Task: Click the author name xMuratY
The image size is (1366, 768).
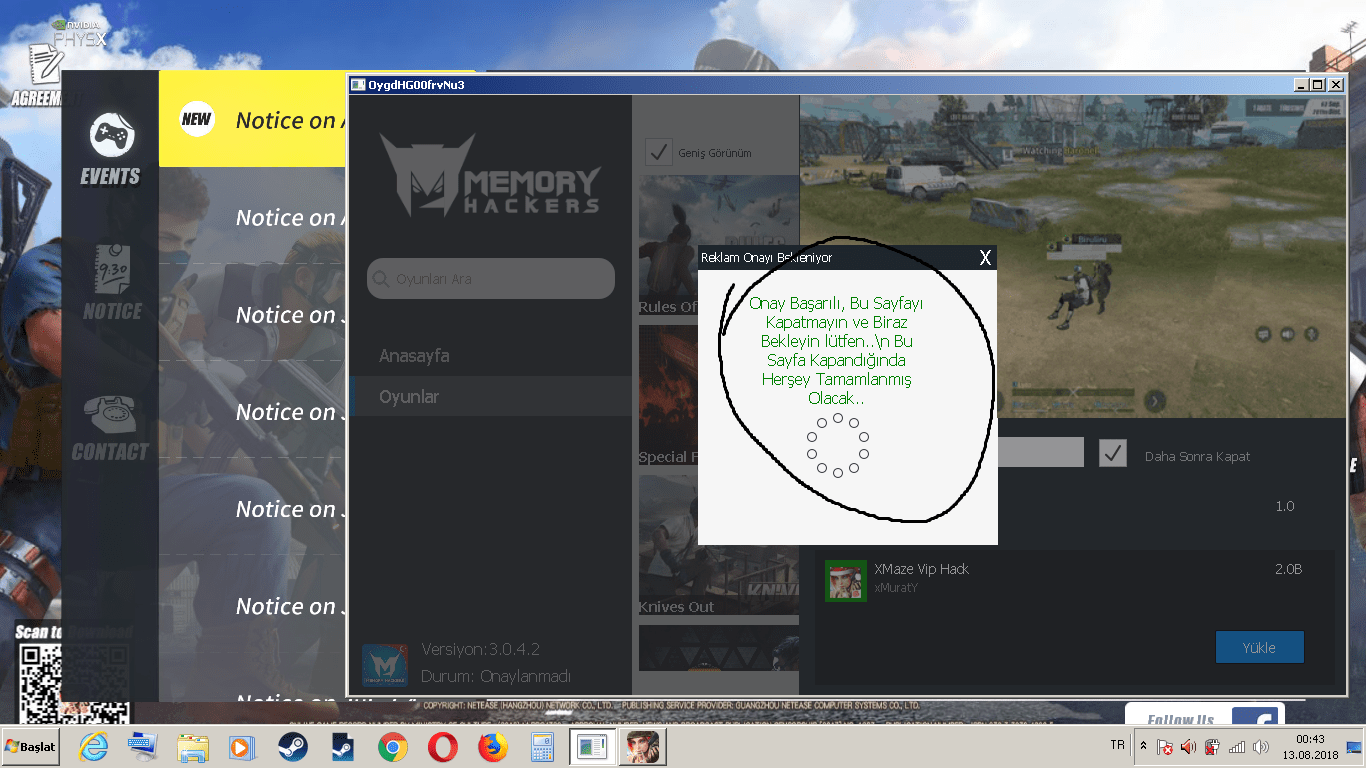Action: click(x=896, y=588)
